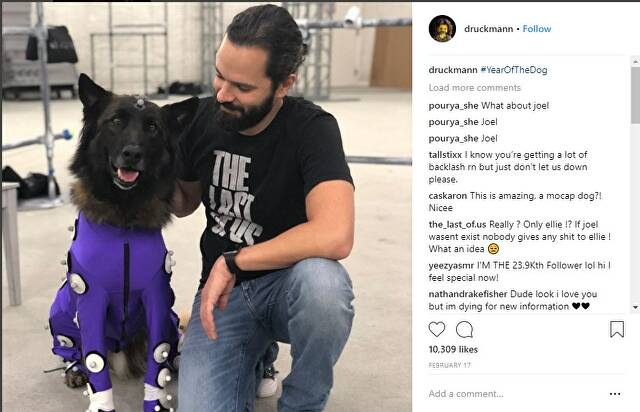Click scrollbar down arrow in comments

click(x=636, y=307)
